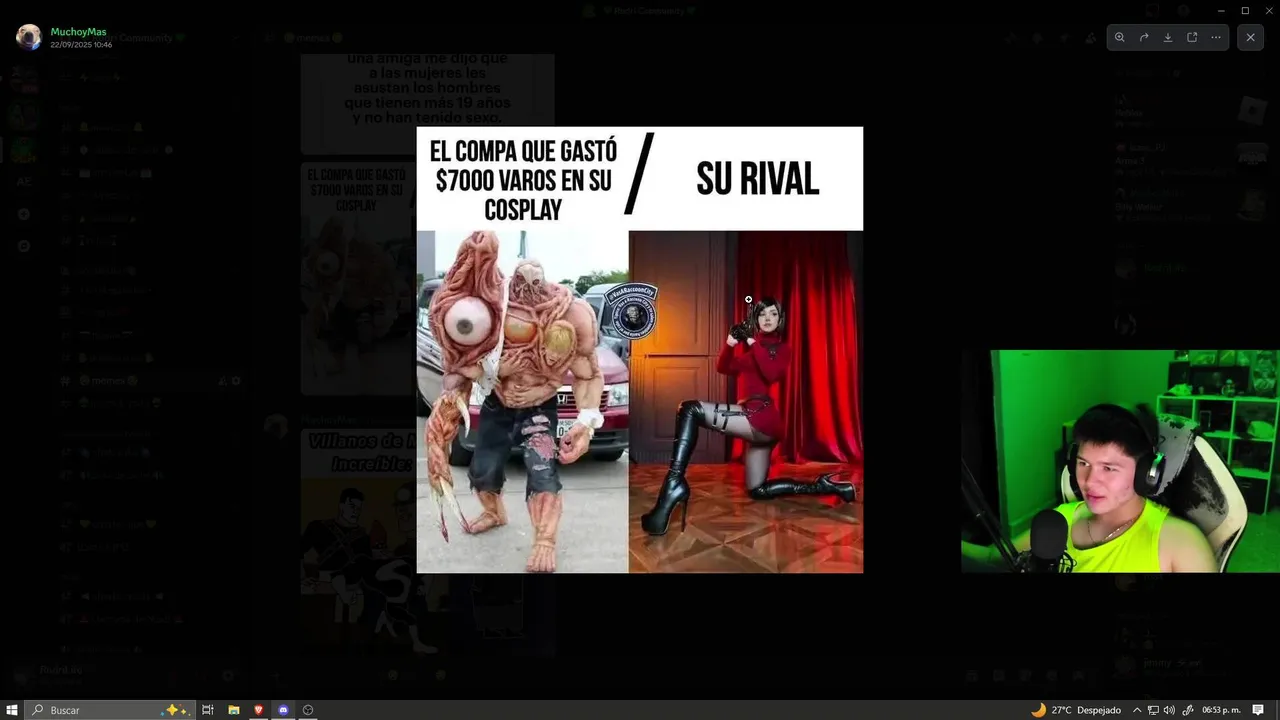
Task: Expand the hidden system tray icons
Action: (x=1137, y=710)
